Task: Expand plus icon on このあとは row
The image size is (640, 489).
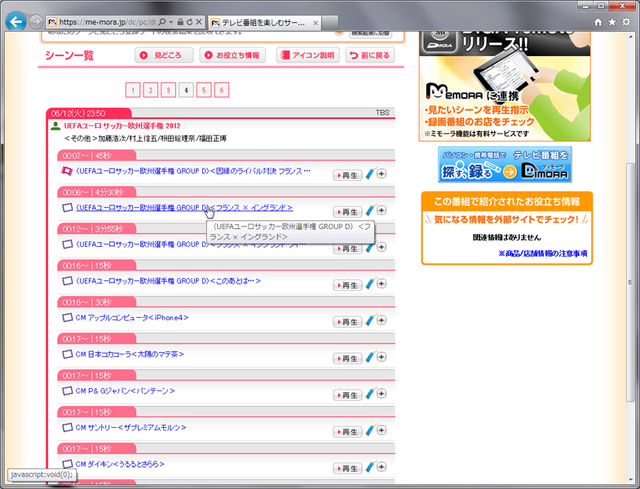Action: [x=381, y=283]
